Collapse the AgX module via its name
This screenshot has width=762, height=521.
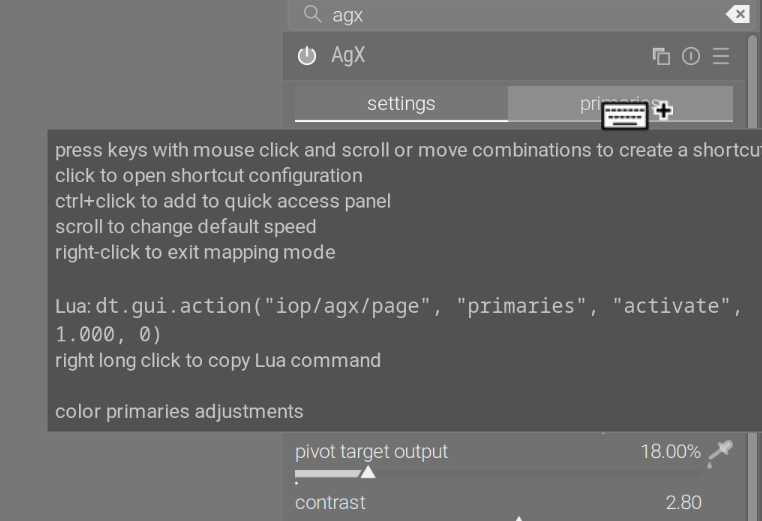(348, 56)
